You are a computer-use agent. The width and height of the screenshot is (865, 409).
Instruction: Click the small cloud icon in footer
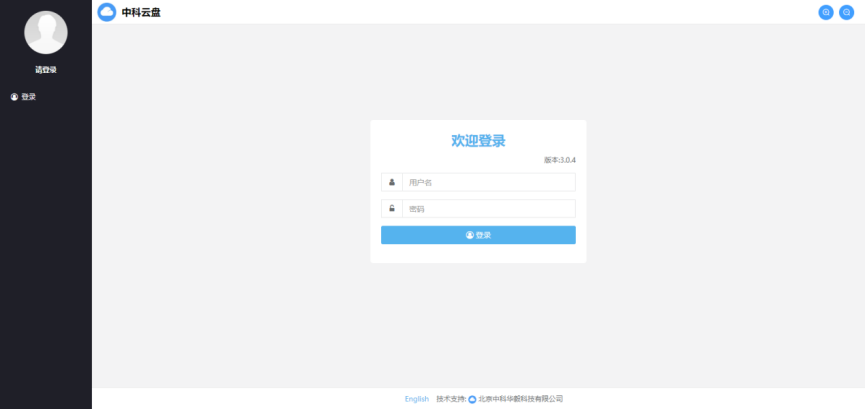pos(472,399)
